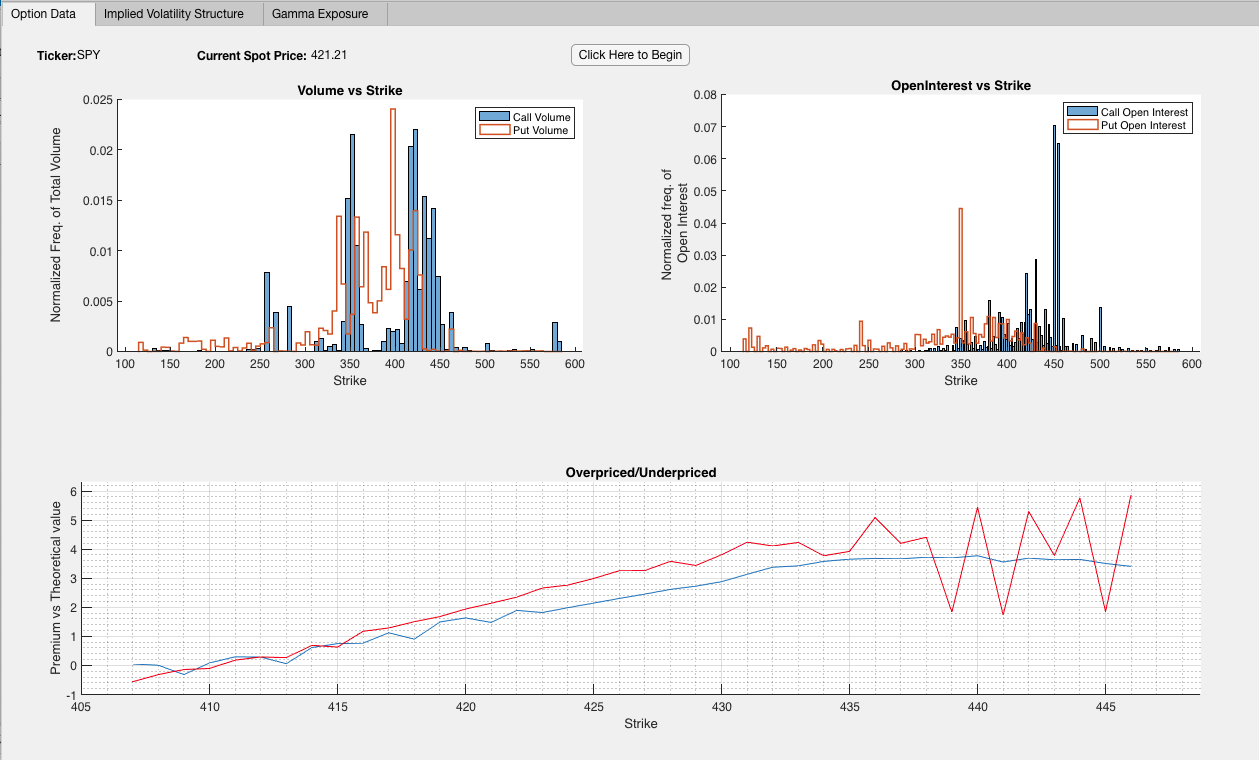
Task: Click the Call Open Interest bar at strike 500
Action: coord(1100,329)
